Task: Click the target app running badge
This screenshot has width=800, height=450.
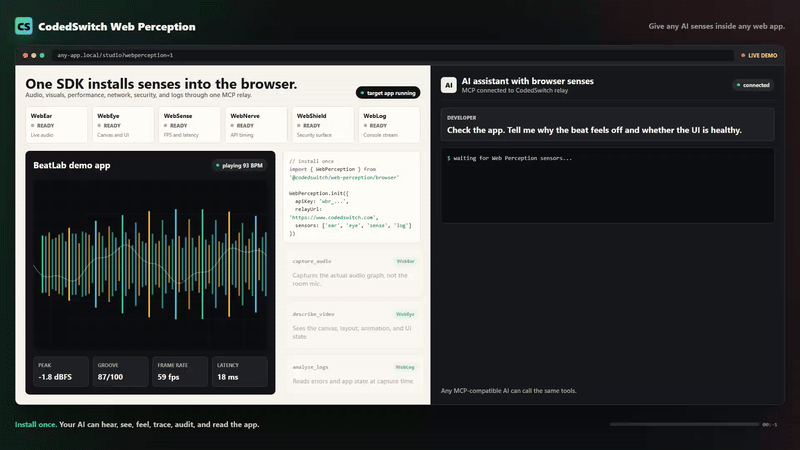Action: tap(388, 93)
